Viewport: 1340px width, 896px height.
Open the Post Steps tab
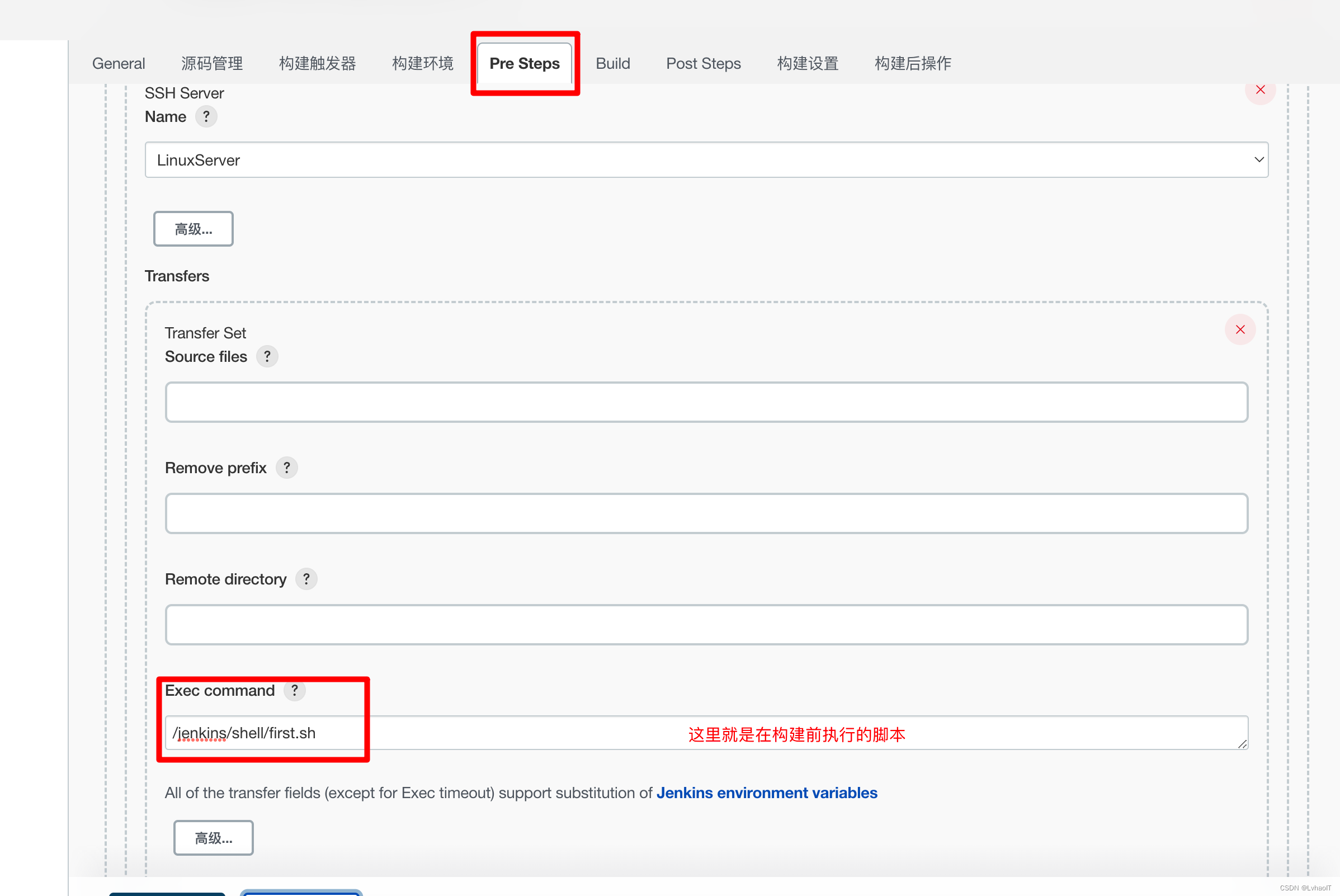tap(703, 63)
